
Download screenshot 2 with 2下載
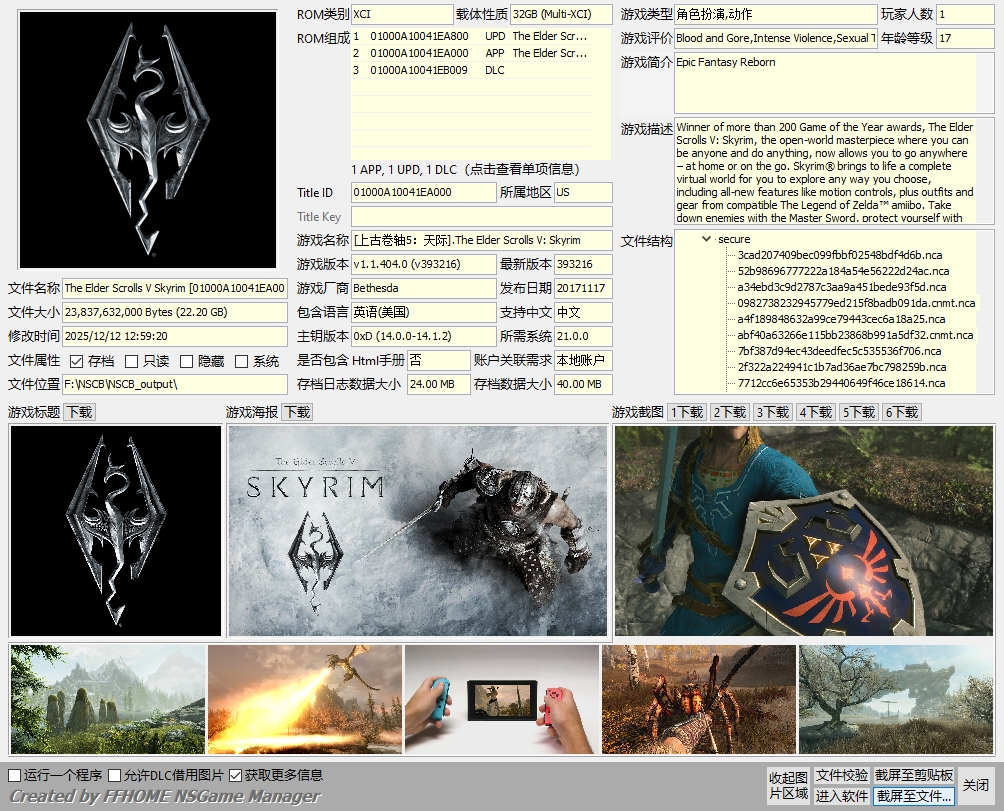click(730, 412)
